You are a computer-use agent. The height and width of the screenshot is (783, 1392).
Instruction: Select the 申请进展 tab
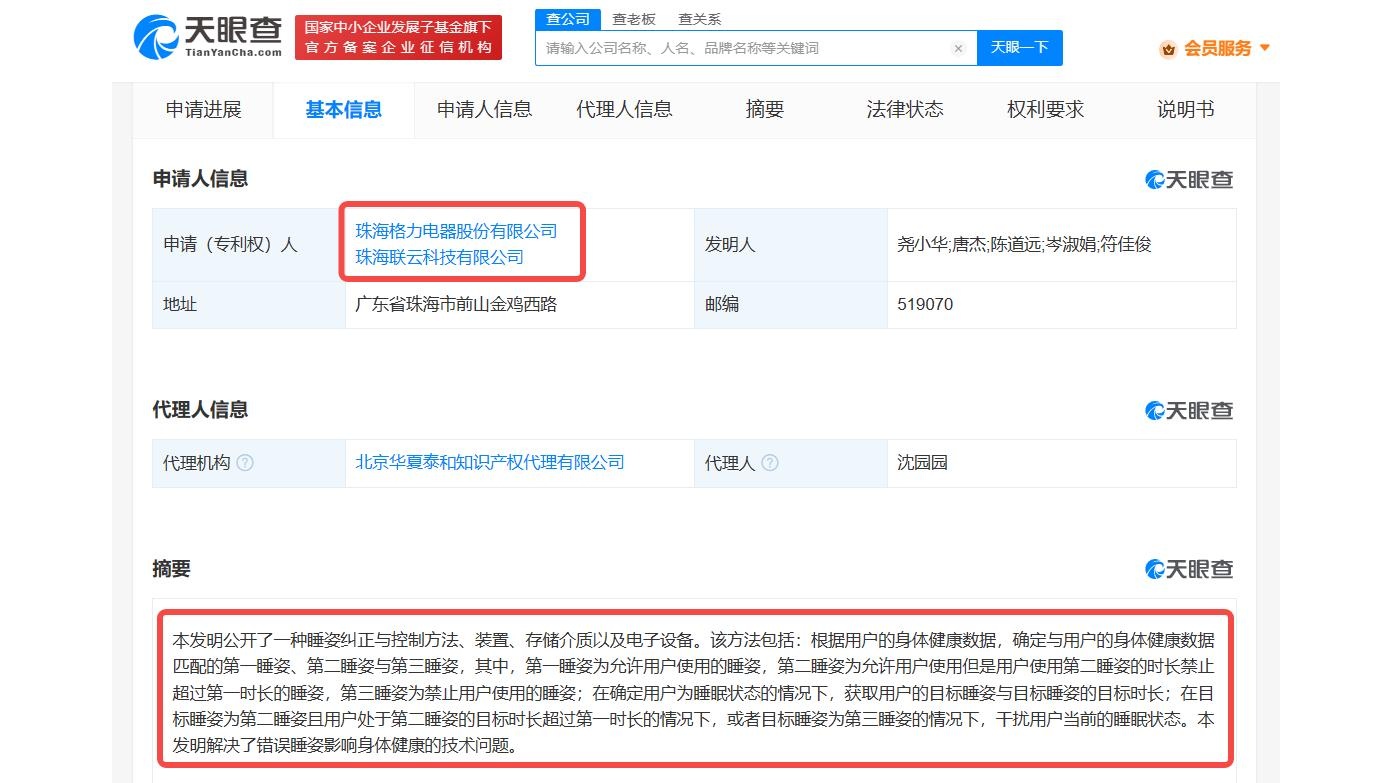pyautogui.click(x=204, y=109)
